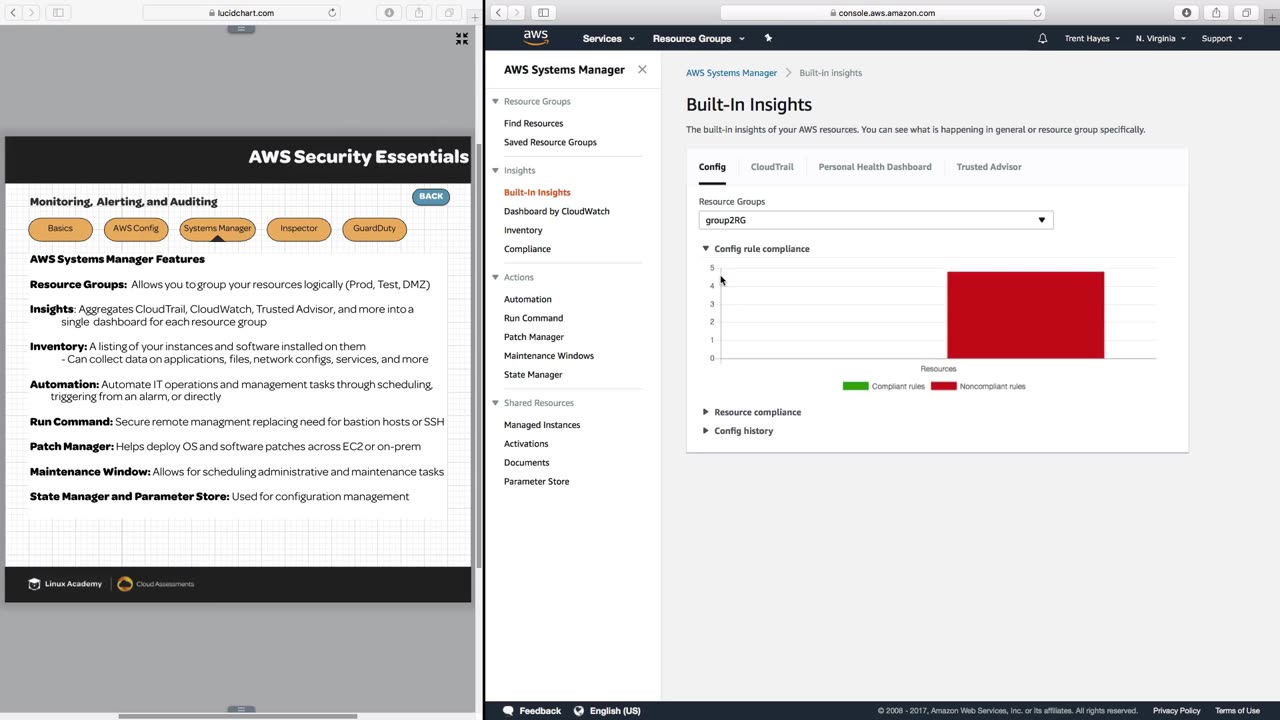Viewport: 1280px width, 720px height.
Task: Click the green Compliant rules legend swatch
Action: 855,386
